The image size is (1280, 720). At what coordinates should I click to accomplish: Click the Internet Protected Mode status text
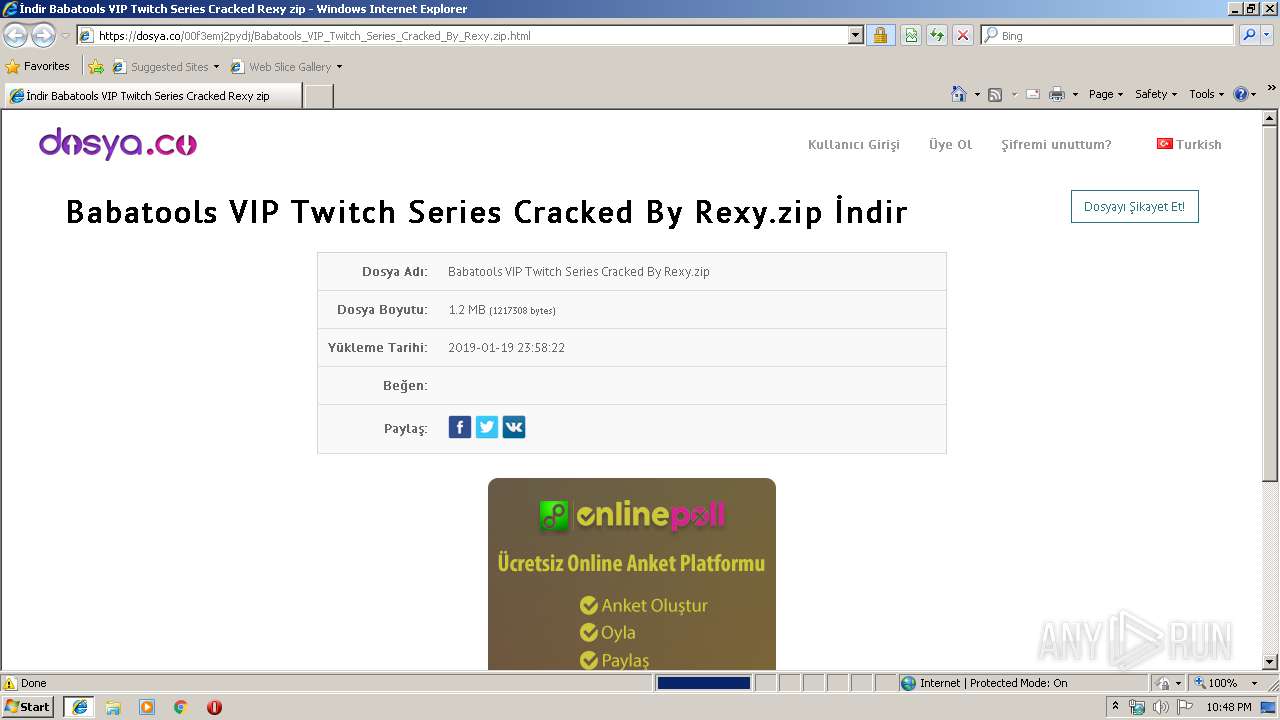click(994, 684)
